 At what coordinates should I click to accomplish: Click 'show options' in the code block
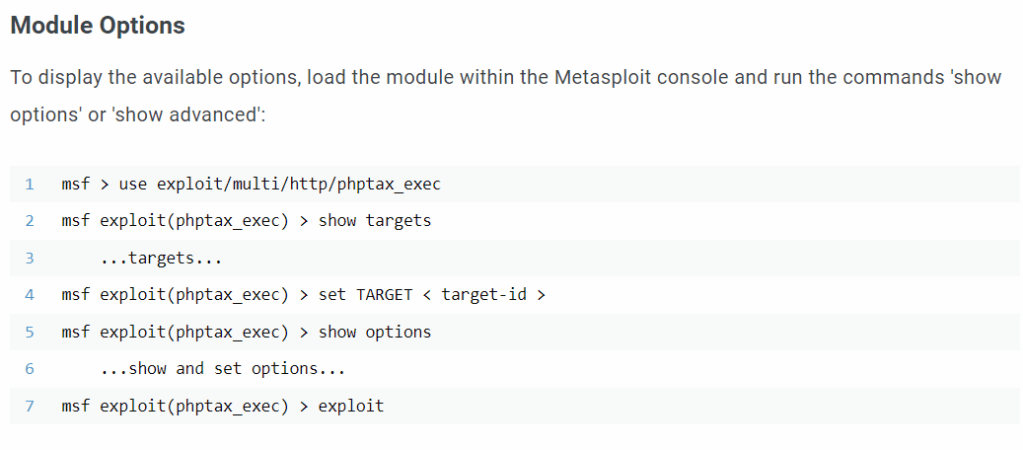tap(375, 332)
